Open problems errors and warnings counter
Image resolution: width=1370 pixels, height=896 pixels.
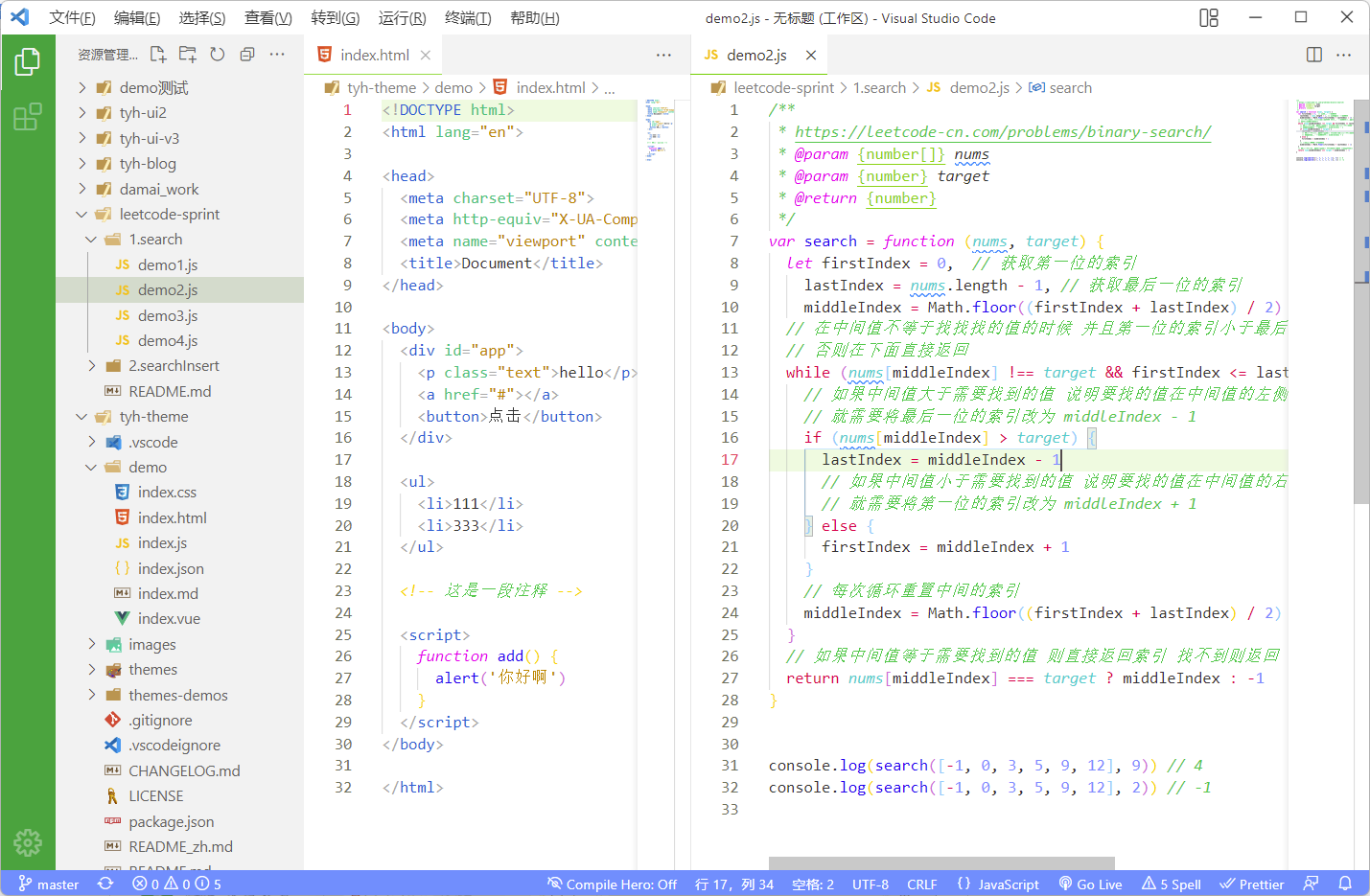176,884
